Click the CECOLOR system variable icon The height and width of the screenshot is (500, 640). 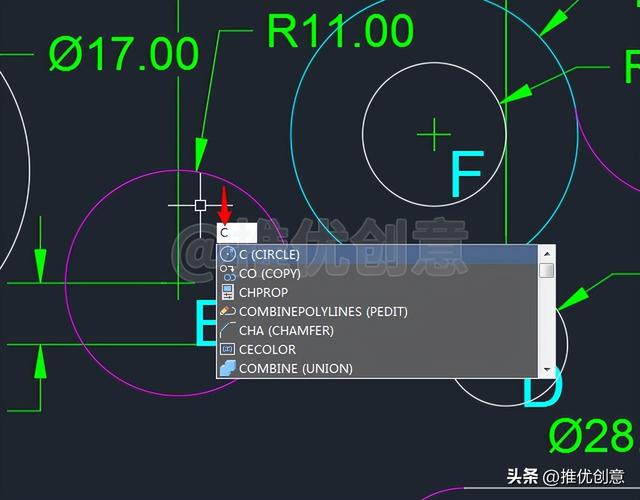228,349
